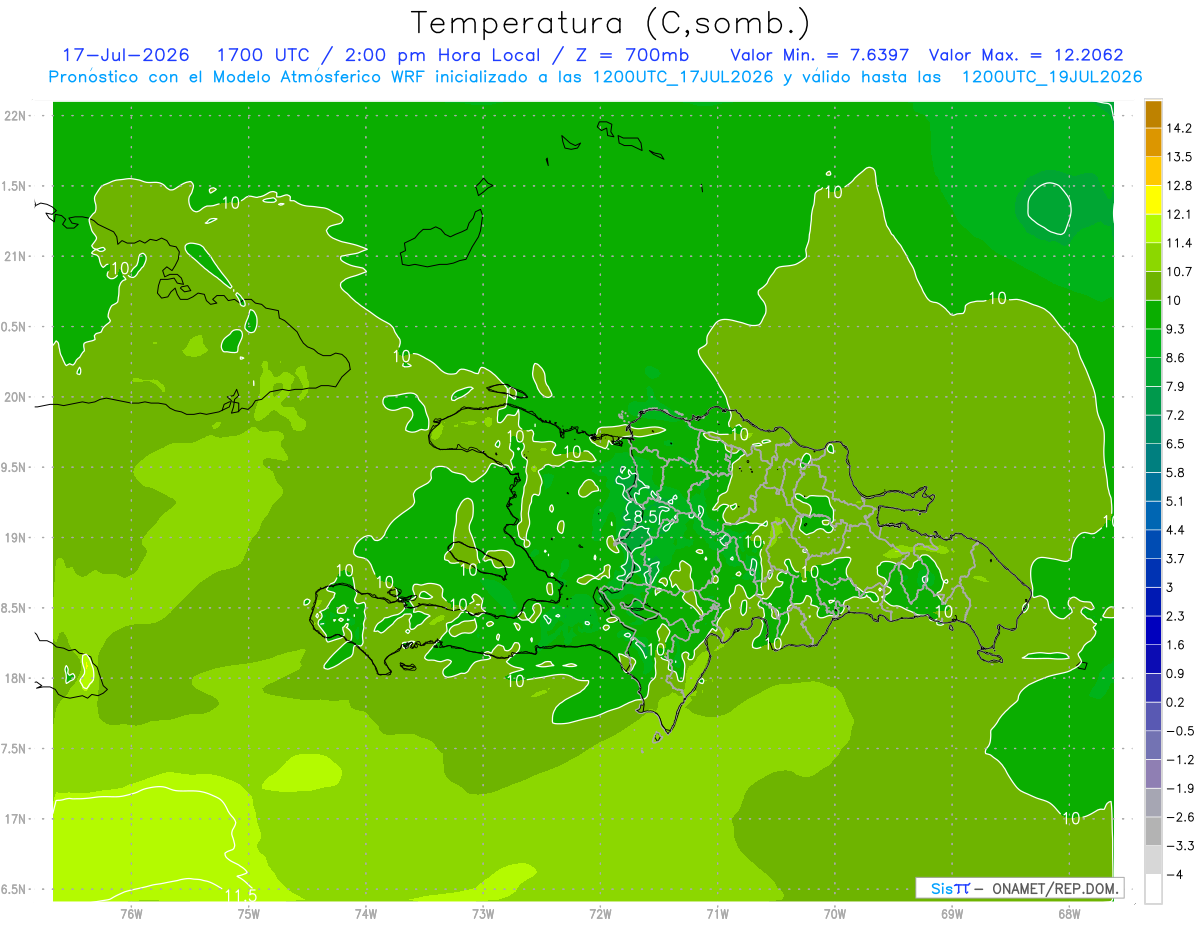The height and width of the screenshot is (927, 1200).
Task: Click the '69W' longitude label
Action: (x=951, y=913)
